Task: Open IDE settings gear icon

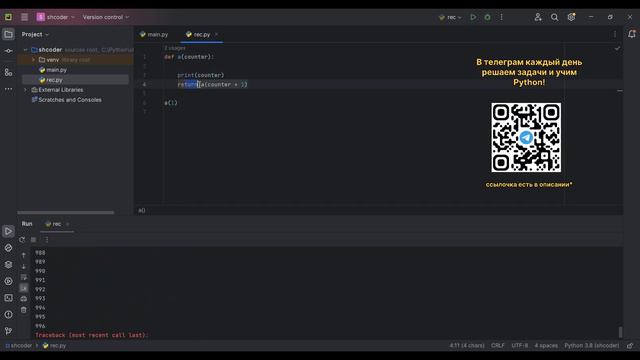Action: tap(571, 17)
